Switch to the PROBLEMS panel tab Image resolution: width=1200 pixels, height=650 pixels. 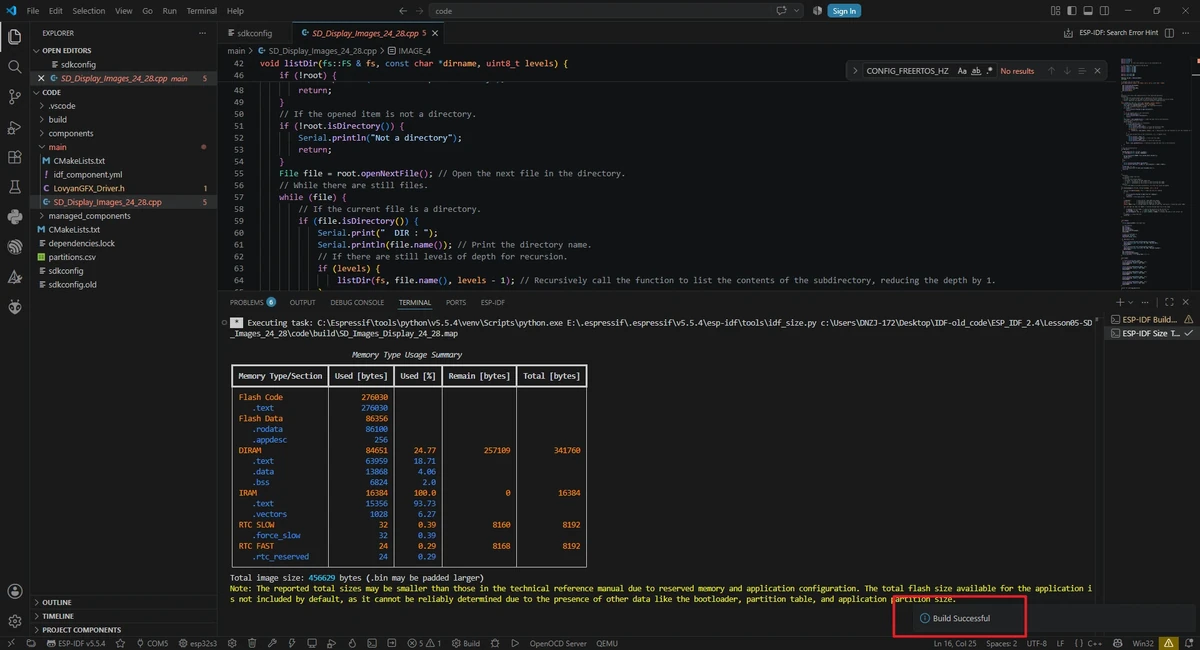coord(252,302)
